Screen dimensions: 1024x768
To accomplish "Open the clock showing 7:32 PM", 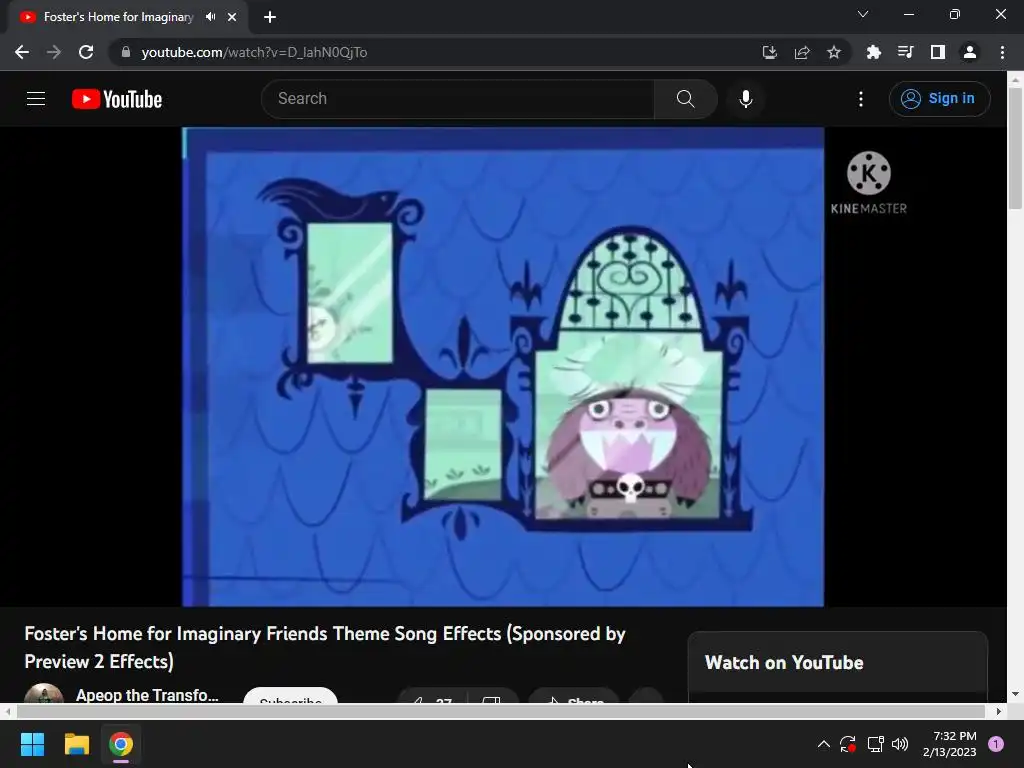I will tap(950, 744).
